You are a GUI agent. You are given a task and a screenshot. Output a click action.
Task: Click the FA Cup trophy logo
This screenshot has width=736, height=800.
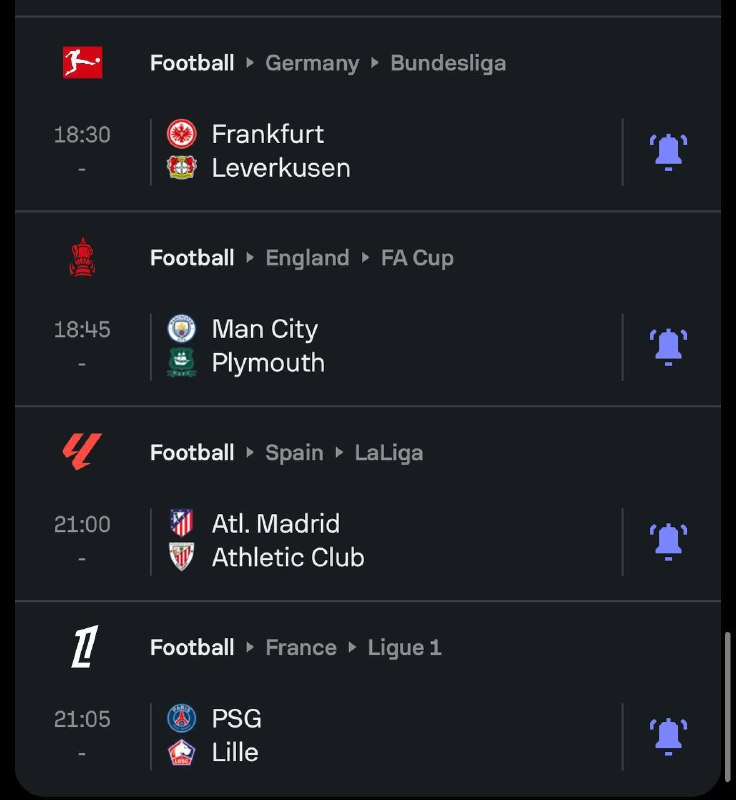tap(82, 258)
